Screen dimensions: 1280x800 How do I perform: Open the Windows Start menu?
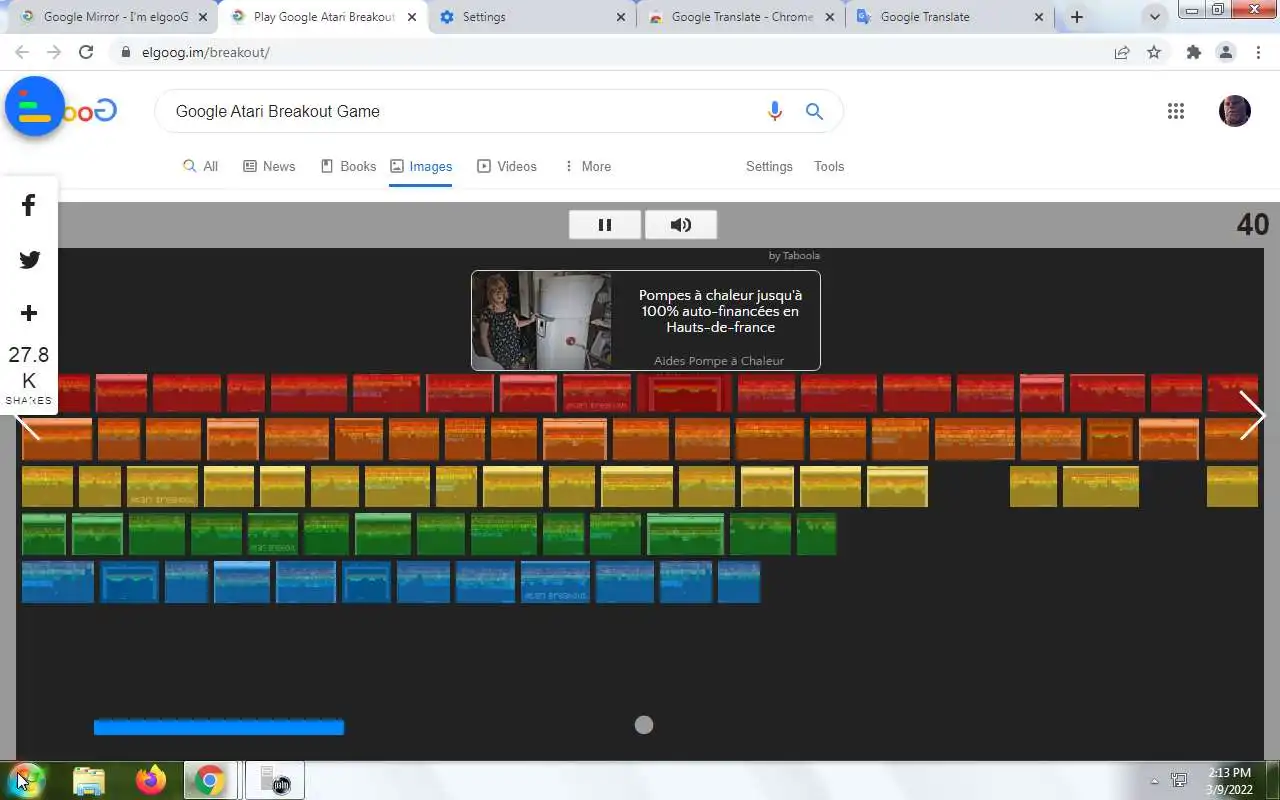[27, 780]
